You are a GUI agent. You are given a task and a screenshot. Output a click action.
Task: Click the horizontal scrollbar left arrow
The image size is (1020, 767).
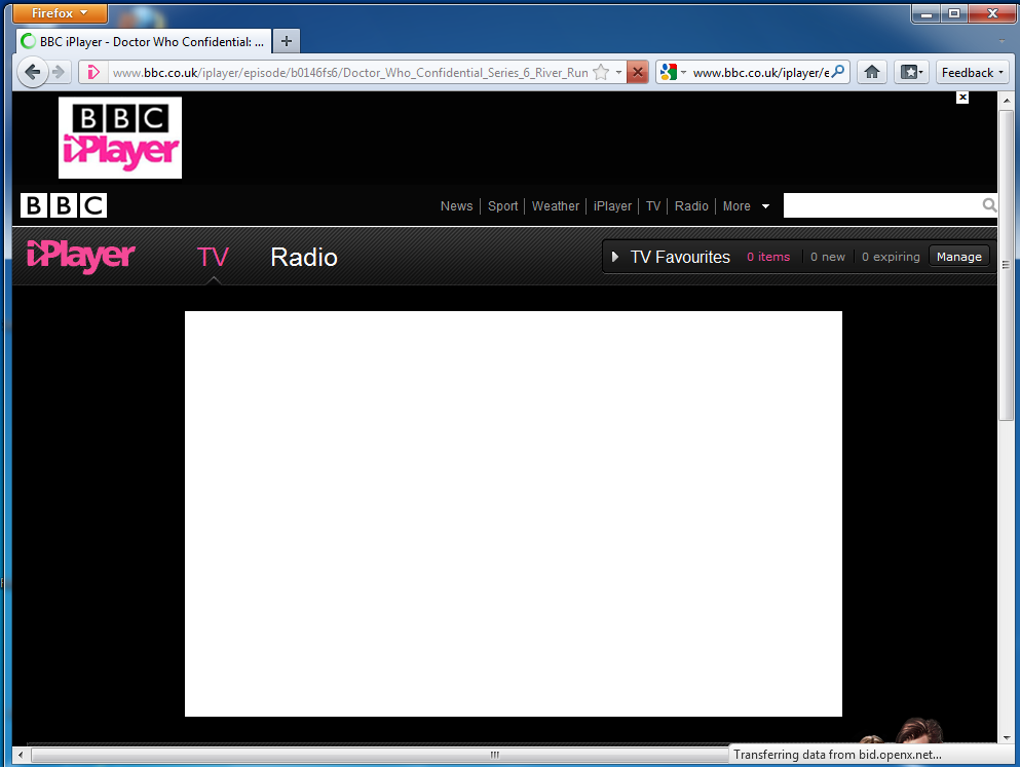21,755
